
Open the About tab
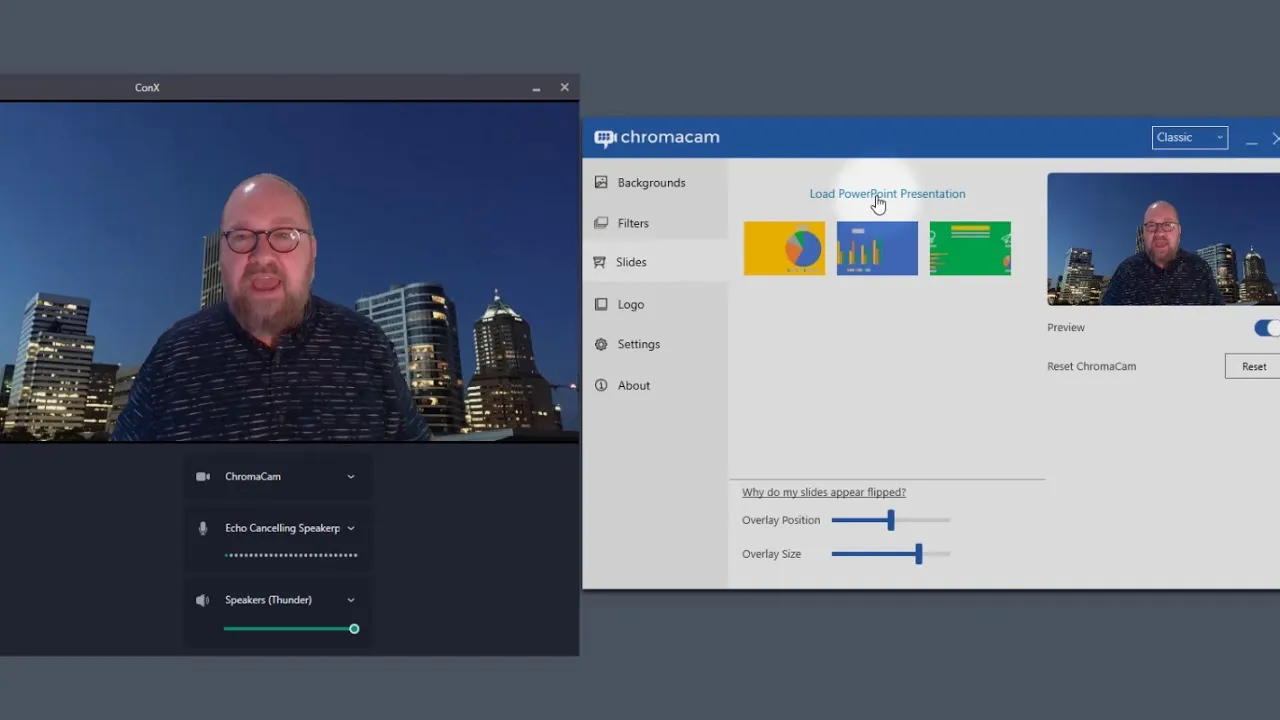point(655,385)
